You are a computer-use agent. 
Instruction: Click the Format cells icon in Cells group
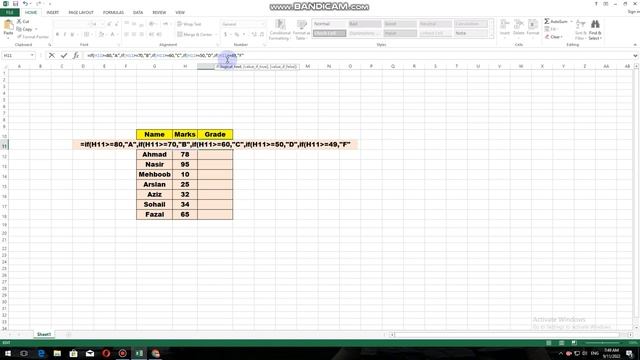coord(533,24)
